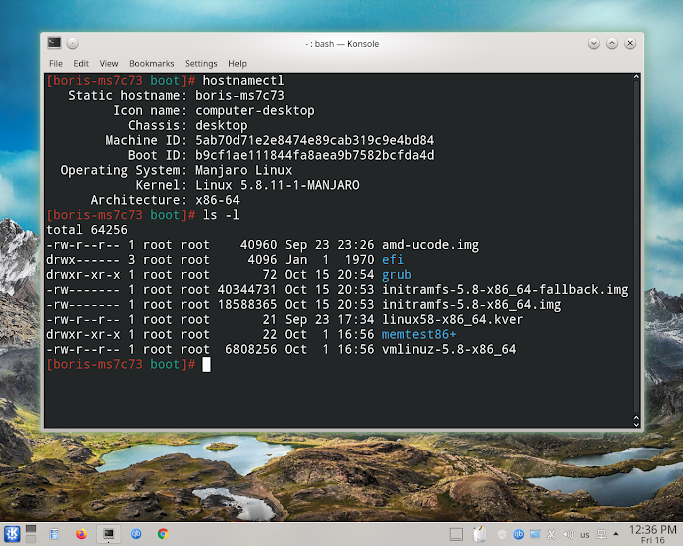The height and width of the screenshot is (546, 683).
Task: Maximize the Konsole window
Action: (612, 43)
